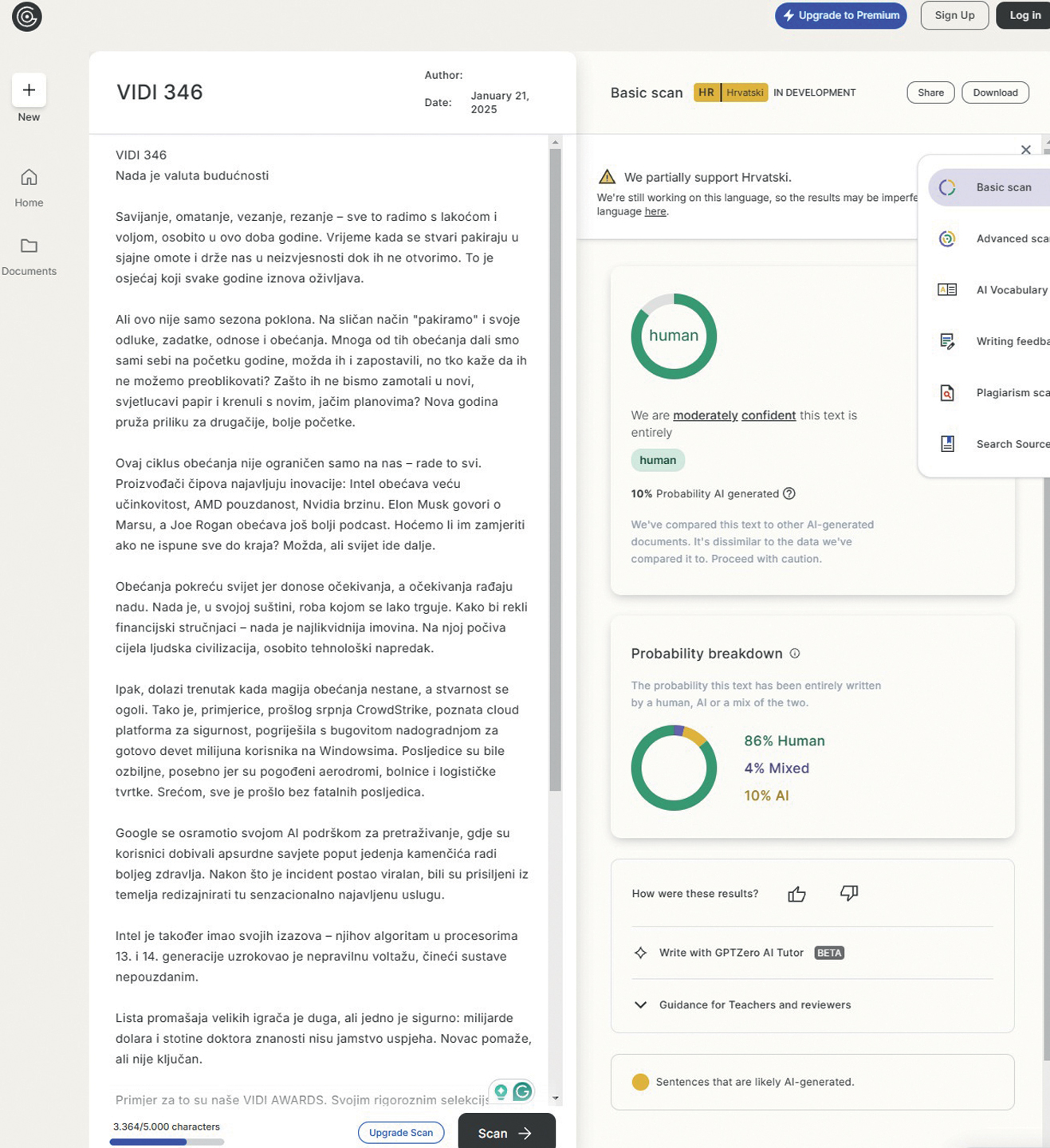The width and height of the screenshot is (1050, 1148).
Task: Open the Documents folder icon
Action: tap(29, 246)
